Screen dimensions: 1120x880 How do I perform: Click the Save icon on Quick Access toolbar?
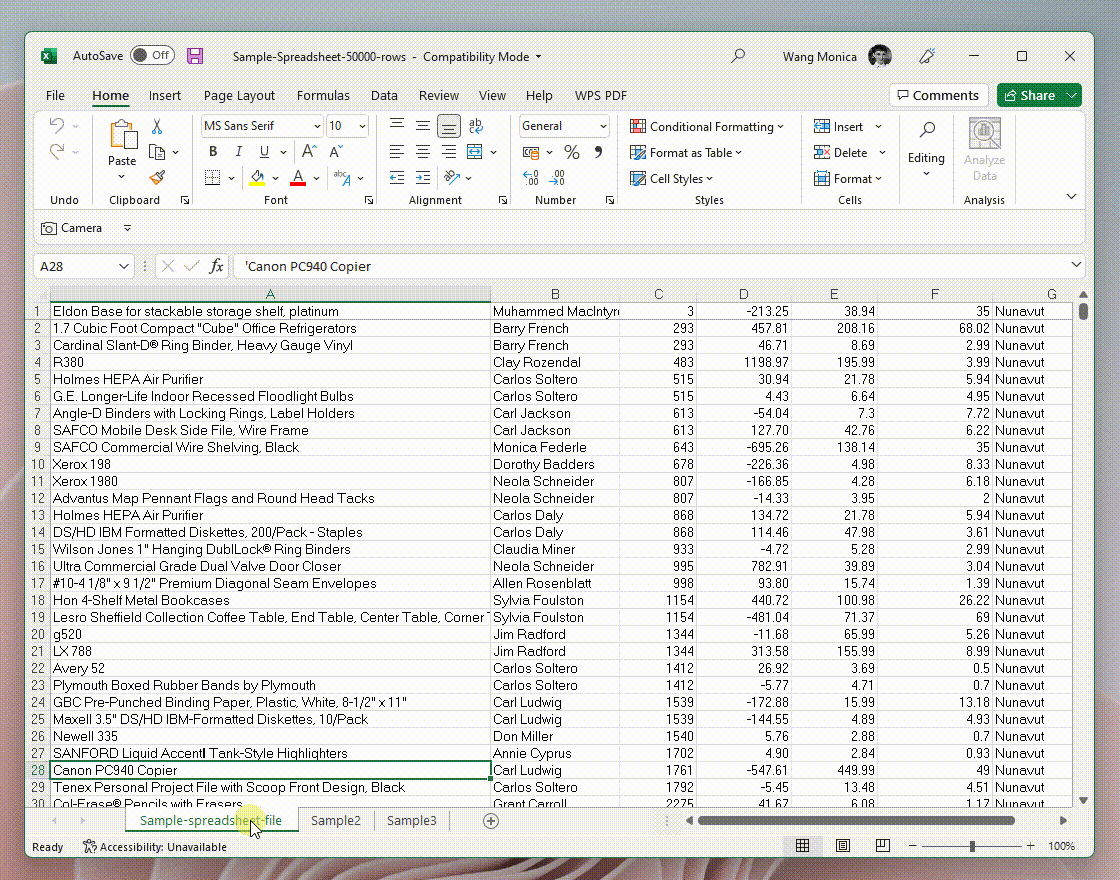pos(195,56)
